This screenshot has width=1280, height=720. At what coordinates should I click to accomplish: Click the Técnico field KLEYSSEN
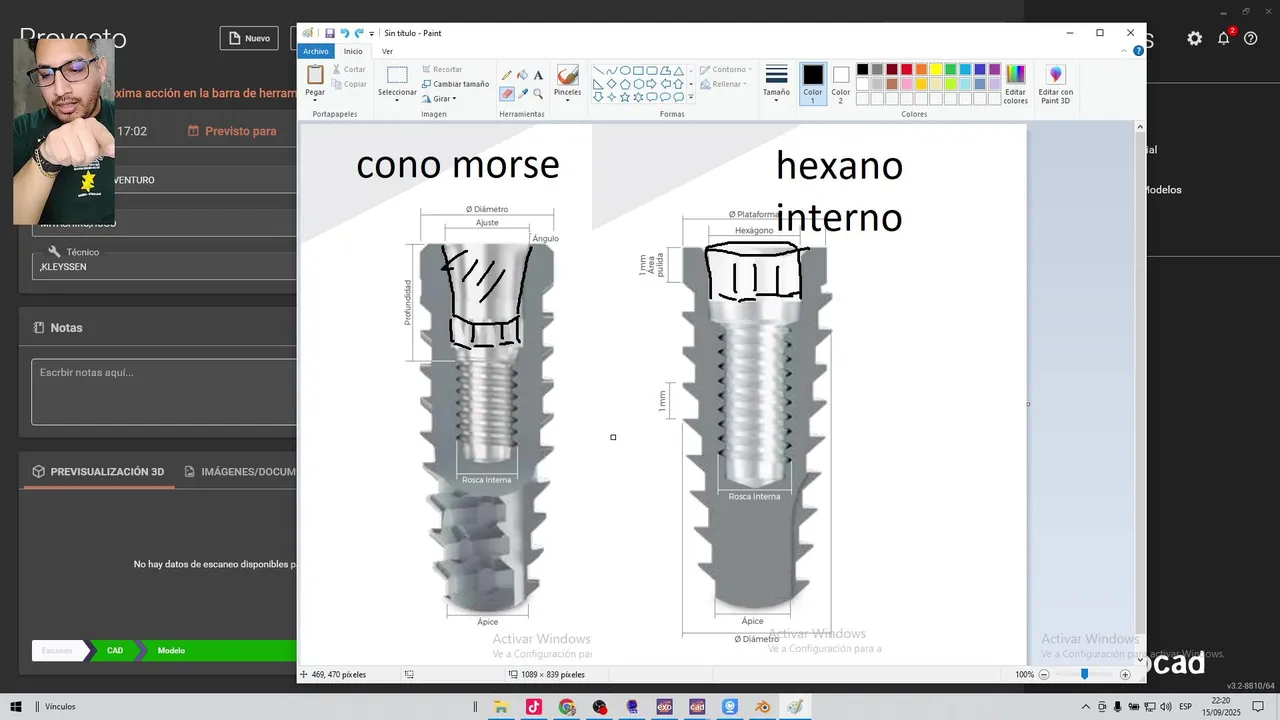(x=164, y=267)
